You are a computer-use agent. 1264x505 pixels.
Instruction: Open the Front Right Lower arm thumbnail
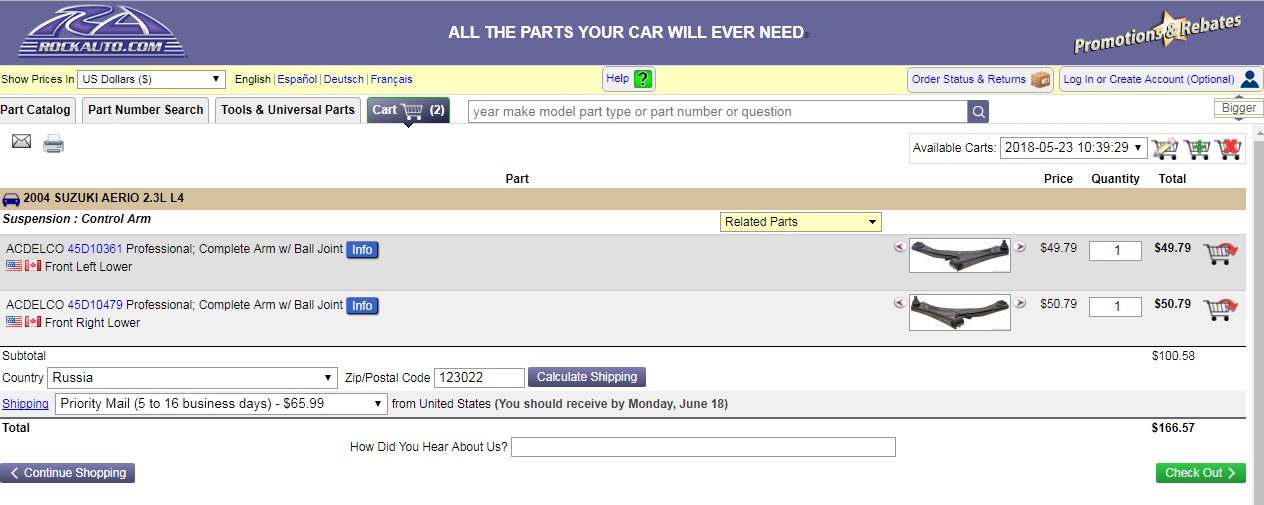tap(960, 312)
